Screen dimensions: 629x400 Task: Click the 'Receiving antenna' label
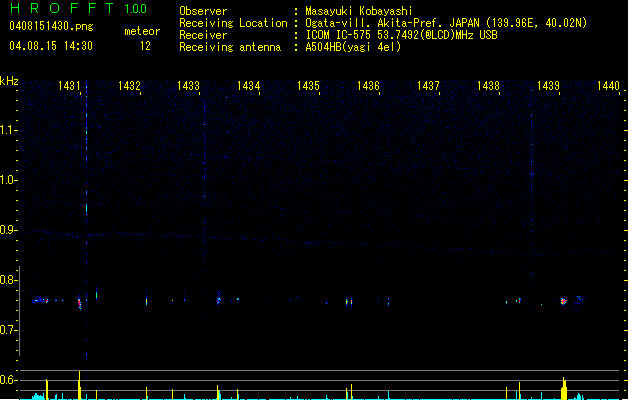click(230, 47)
